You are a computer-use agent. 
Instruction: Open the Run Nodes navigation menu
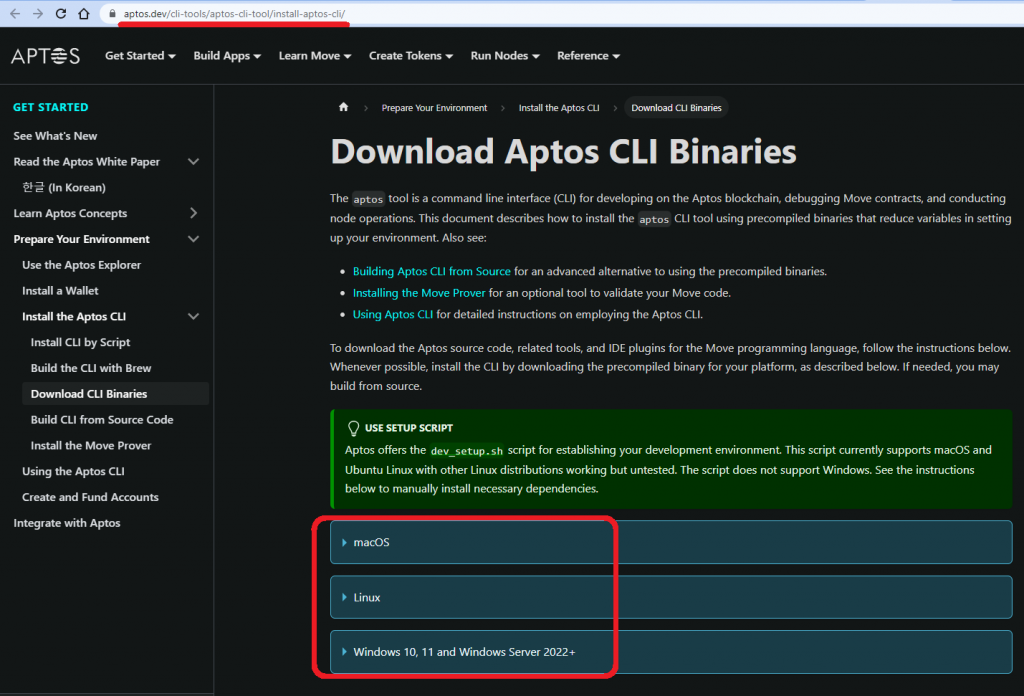[x=505, y=56]
